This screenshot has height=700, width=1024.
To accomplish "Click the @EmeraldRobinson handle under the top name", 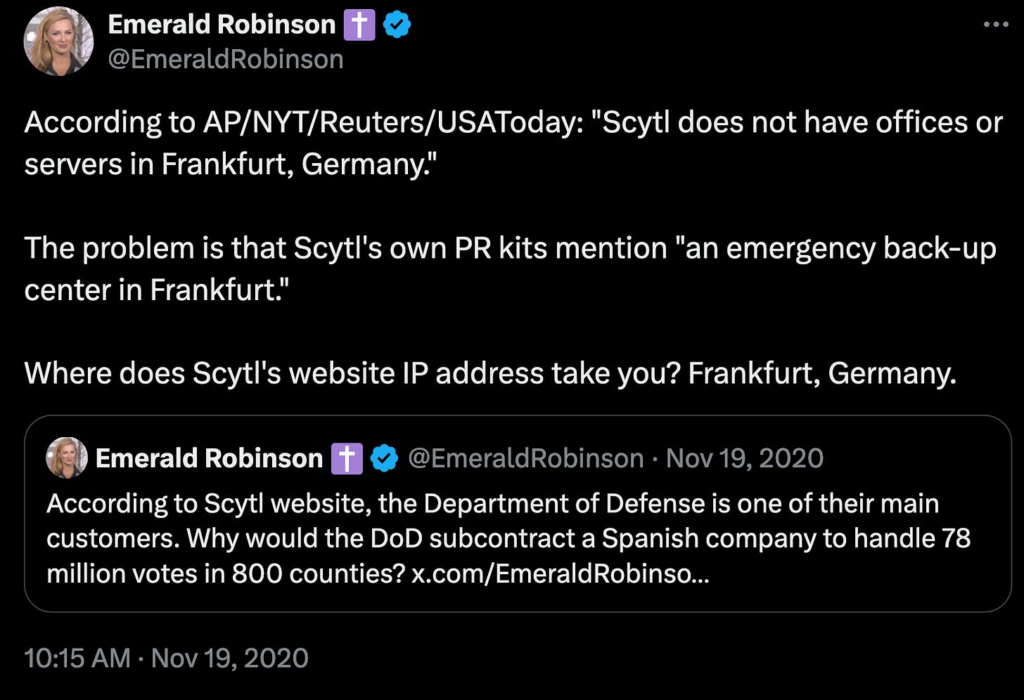I will [x=225, y=59].
